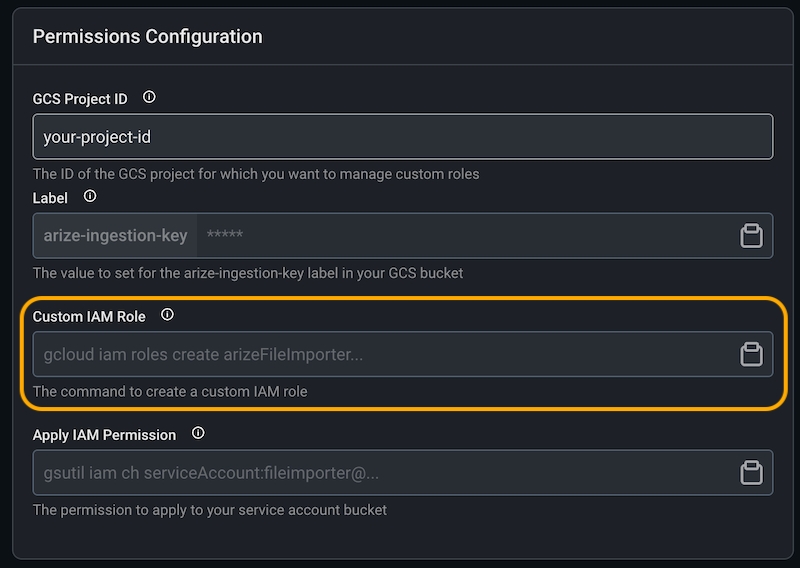Click the masked label value field
This screenshot has height=568, width=800.
[460, 236]
